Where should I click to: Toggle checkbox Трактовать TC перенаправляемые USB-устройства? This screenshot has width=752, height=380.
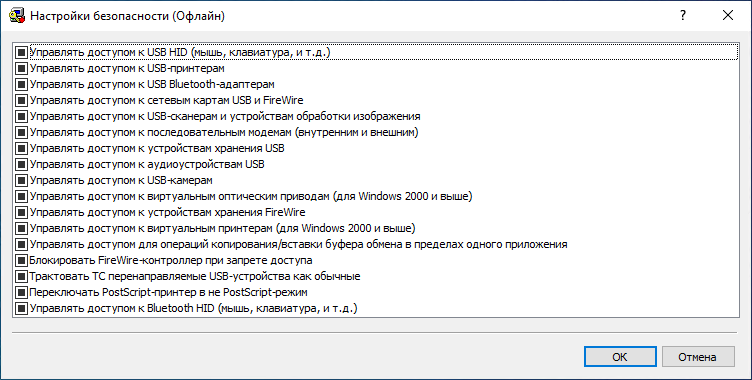pyautogui.click(x=22, y=276)
